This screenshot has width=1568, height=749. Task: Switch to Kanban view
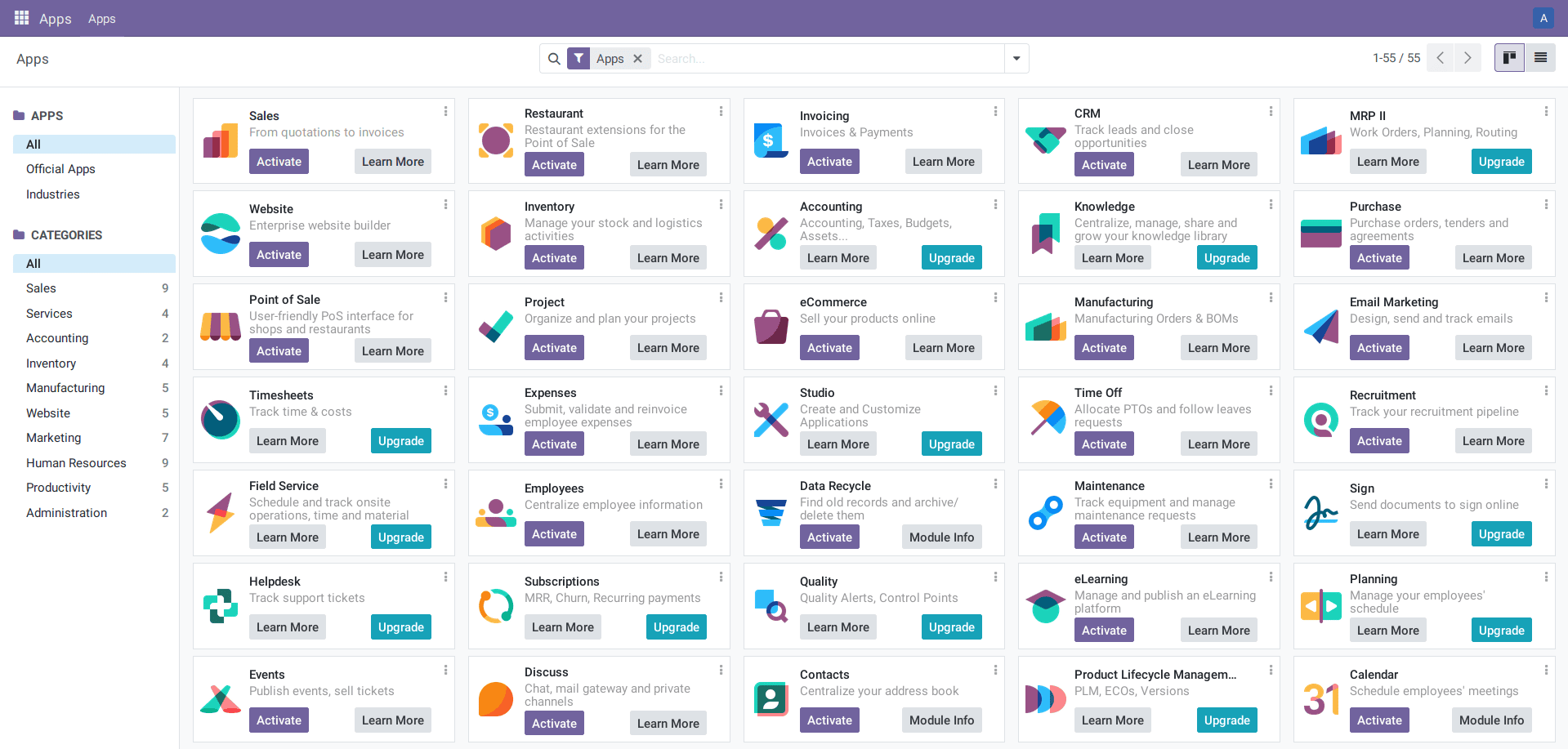[x=1509, y=58]
